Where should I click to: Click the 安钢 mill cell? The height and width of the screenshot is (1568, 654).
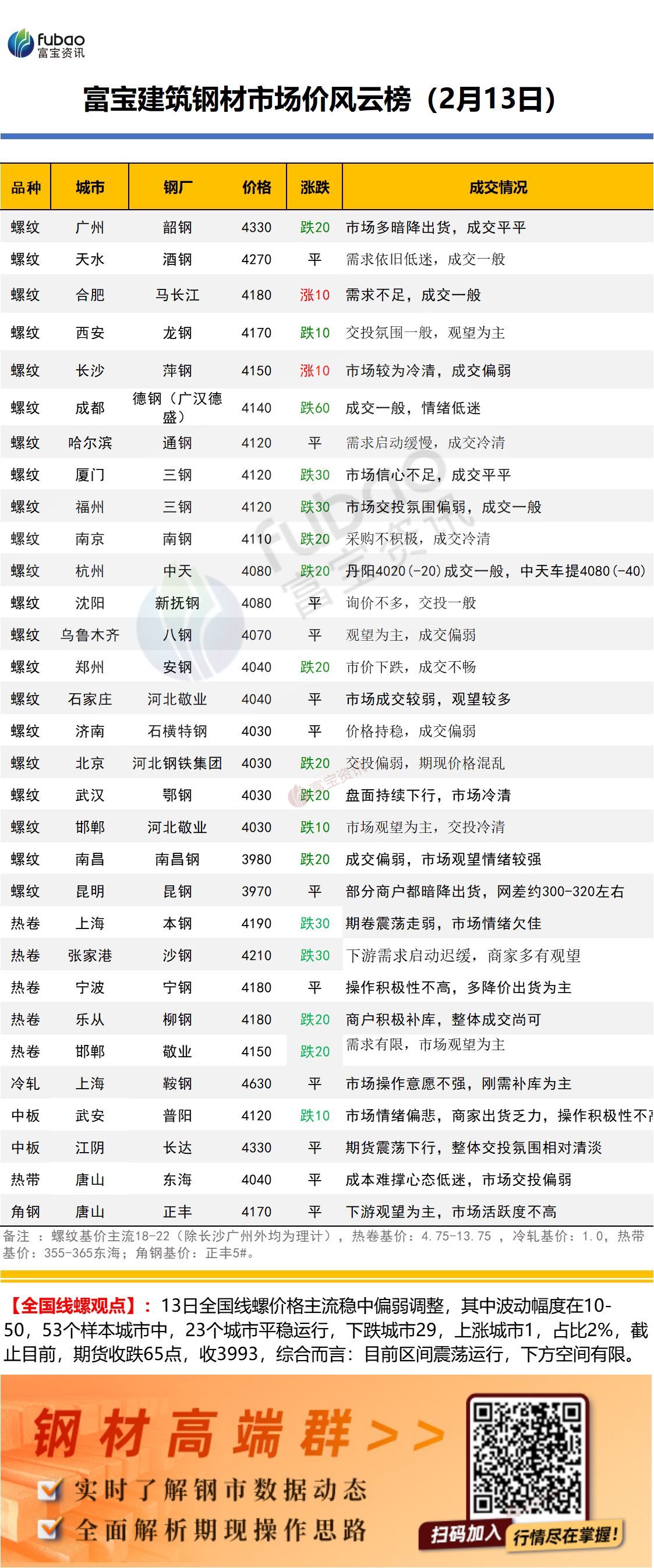178,667
